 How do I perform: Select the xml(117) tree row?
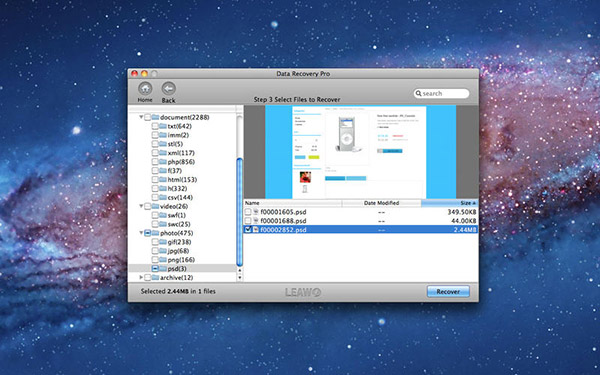coord(182,153)
